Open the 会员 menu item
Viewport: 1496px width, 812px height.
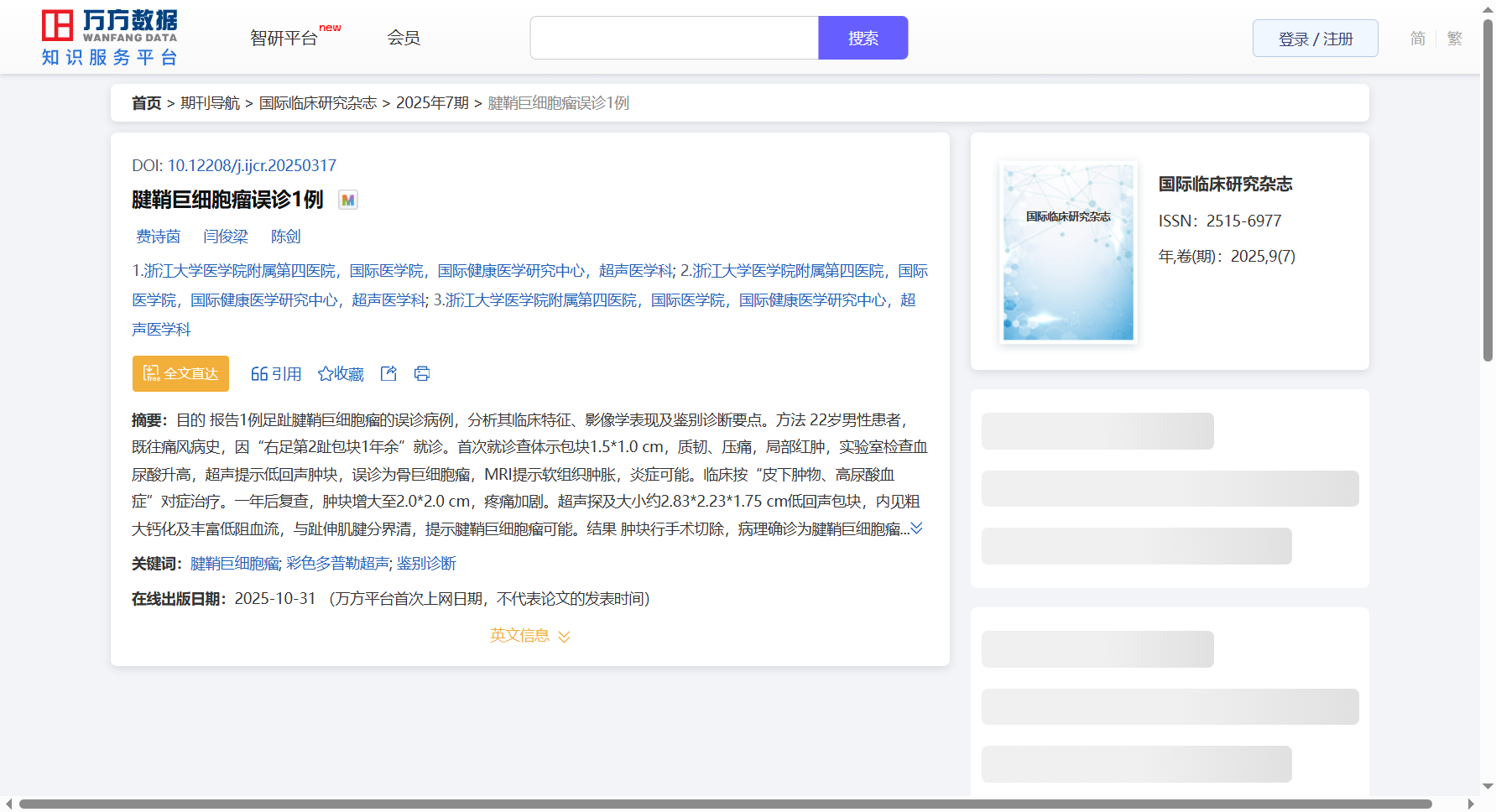403,39
